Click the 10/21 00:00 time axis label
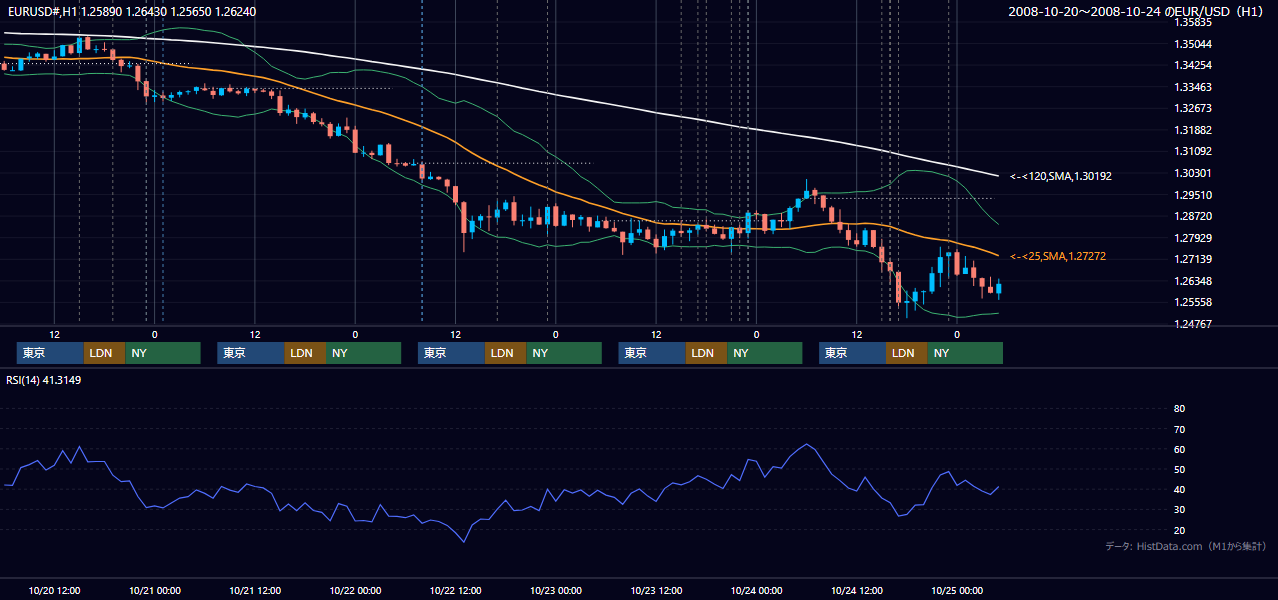This screenshot has width=1278, height=600. pos(154,590)
